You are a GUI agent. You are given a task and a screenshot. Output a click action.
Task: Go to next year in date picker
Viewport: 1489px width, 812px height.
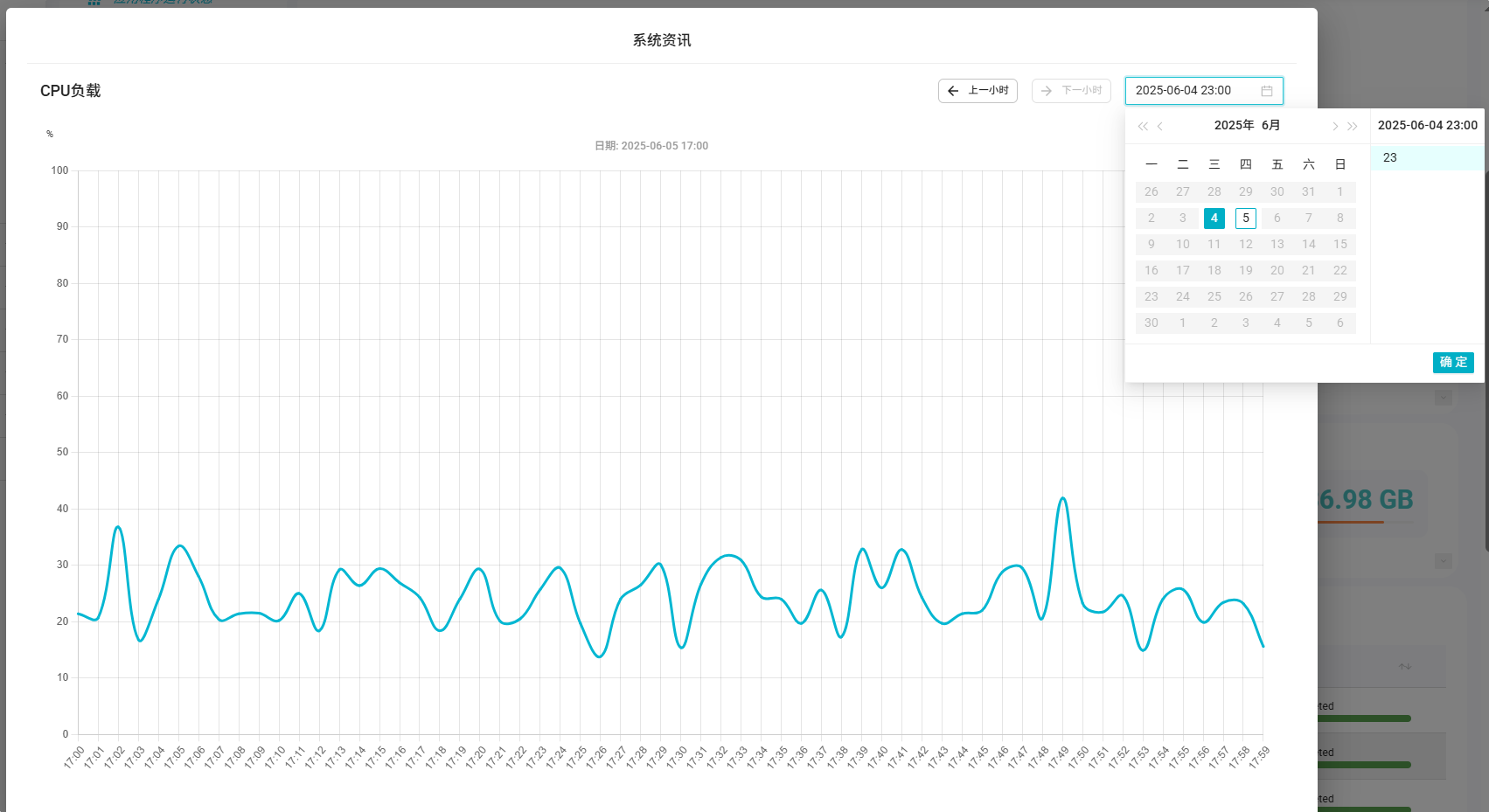pos(1353,126)
